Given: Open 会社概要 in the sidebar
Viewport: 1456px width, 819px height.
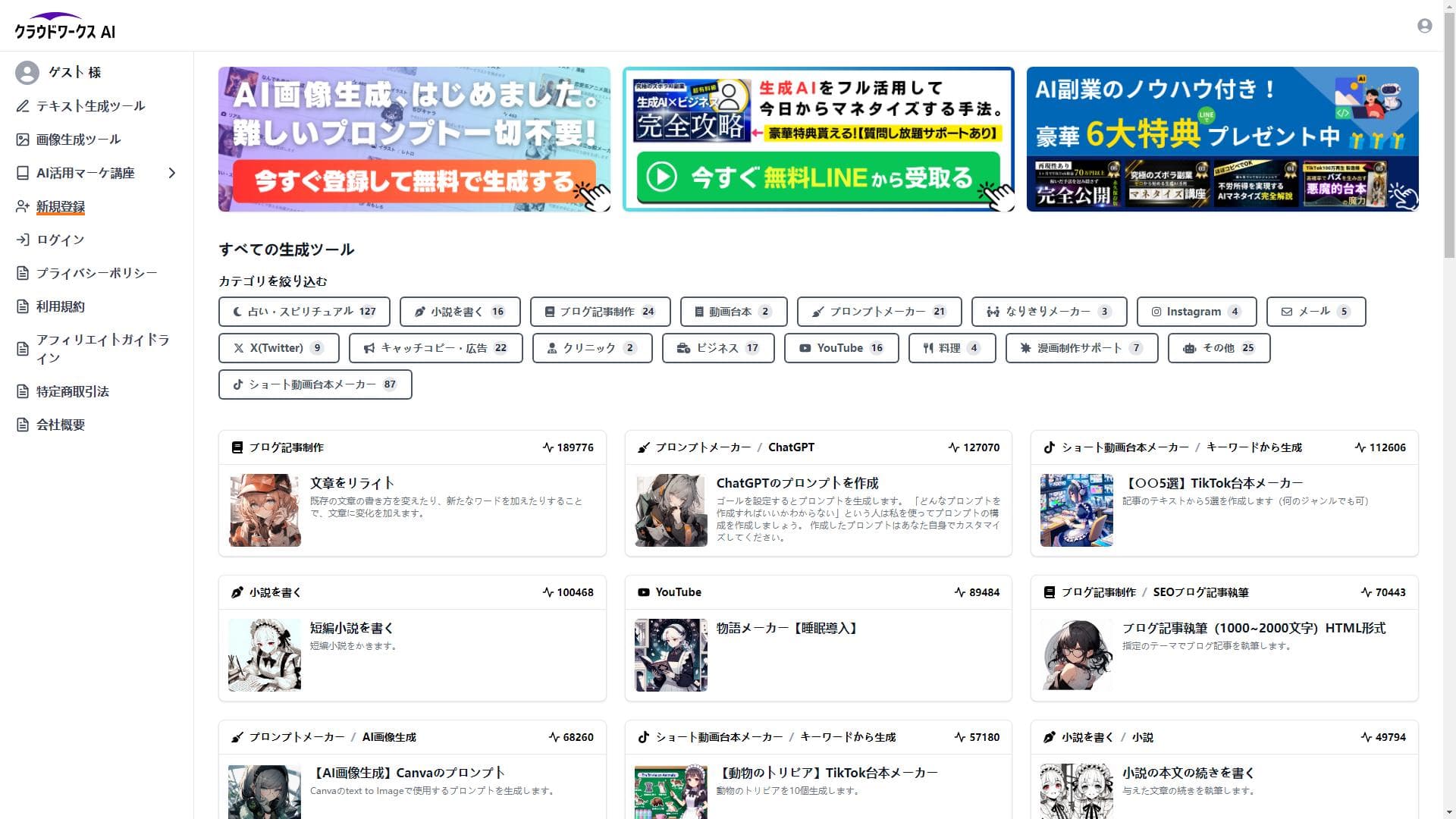Looking at the screenshot, I should (61, 425).
